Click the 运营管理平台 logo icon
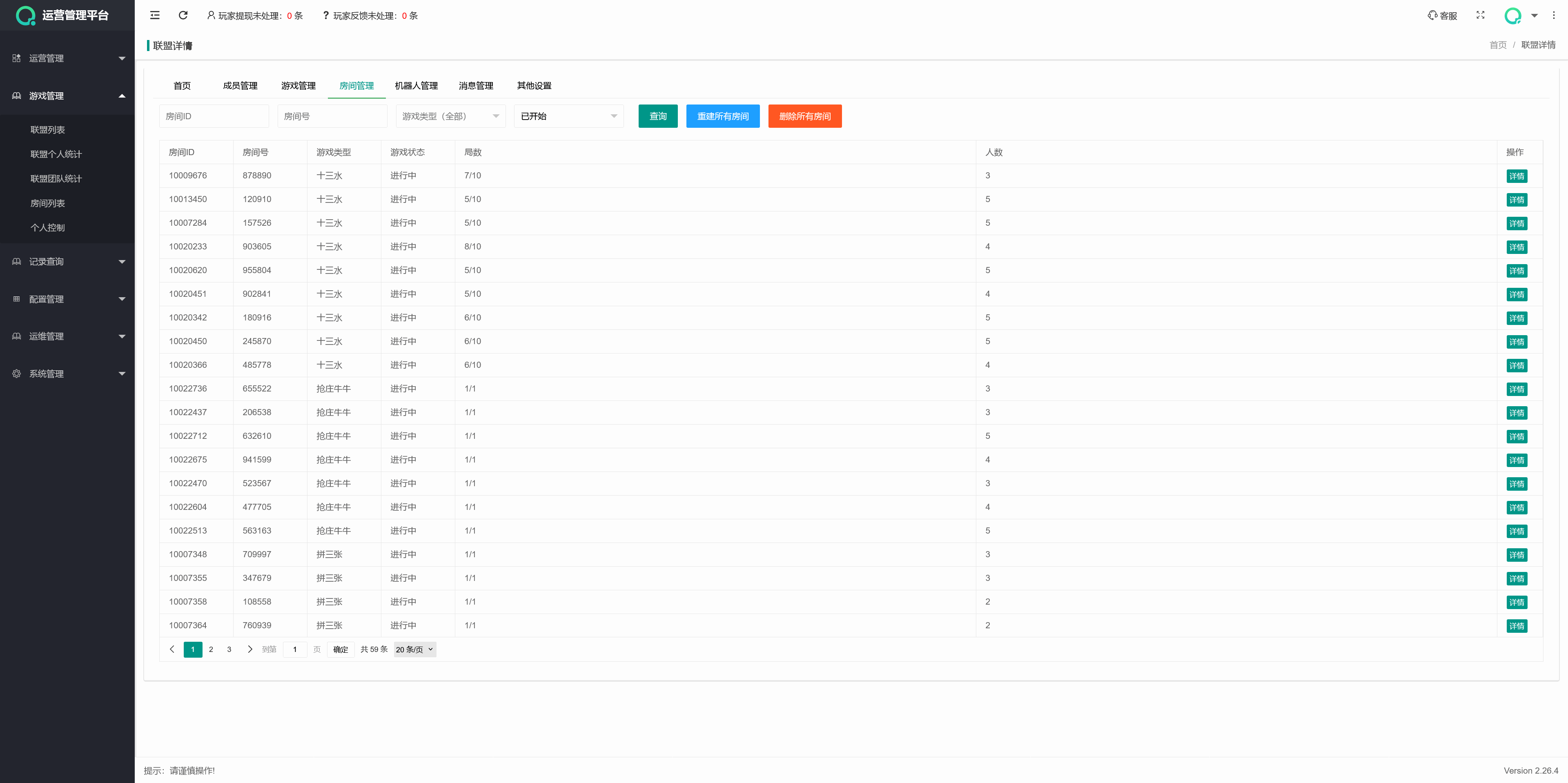 [25, 15]
